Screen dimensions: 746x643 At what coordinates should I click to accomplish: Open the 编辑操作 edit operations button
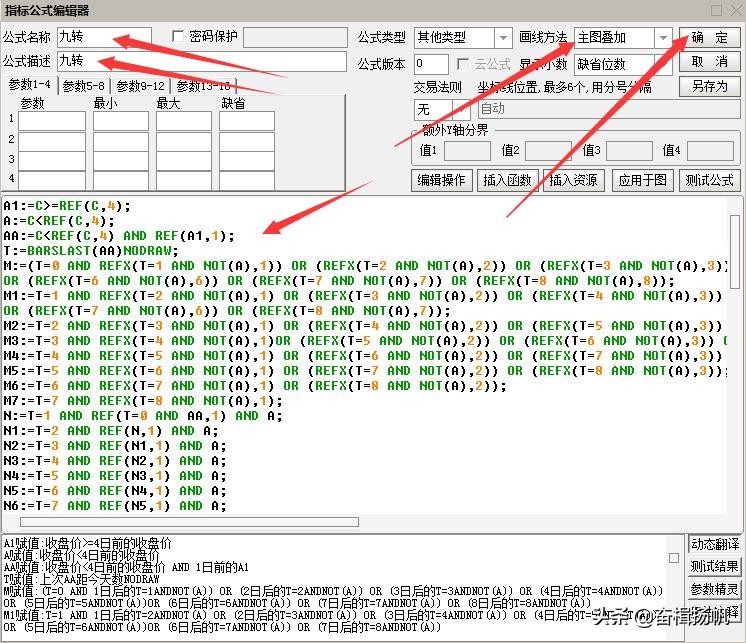(441, 180)
